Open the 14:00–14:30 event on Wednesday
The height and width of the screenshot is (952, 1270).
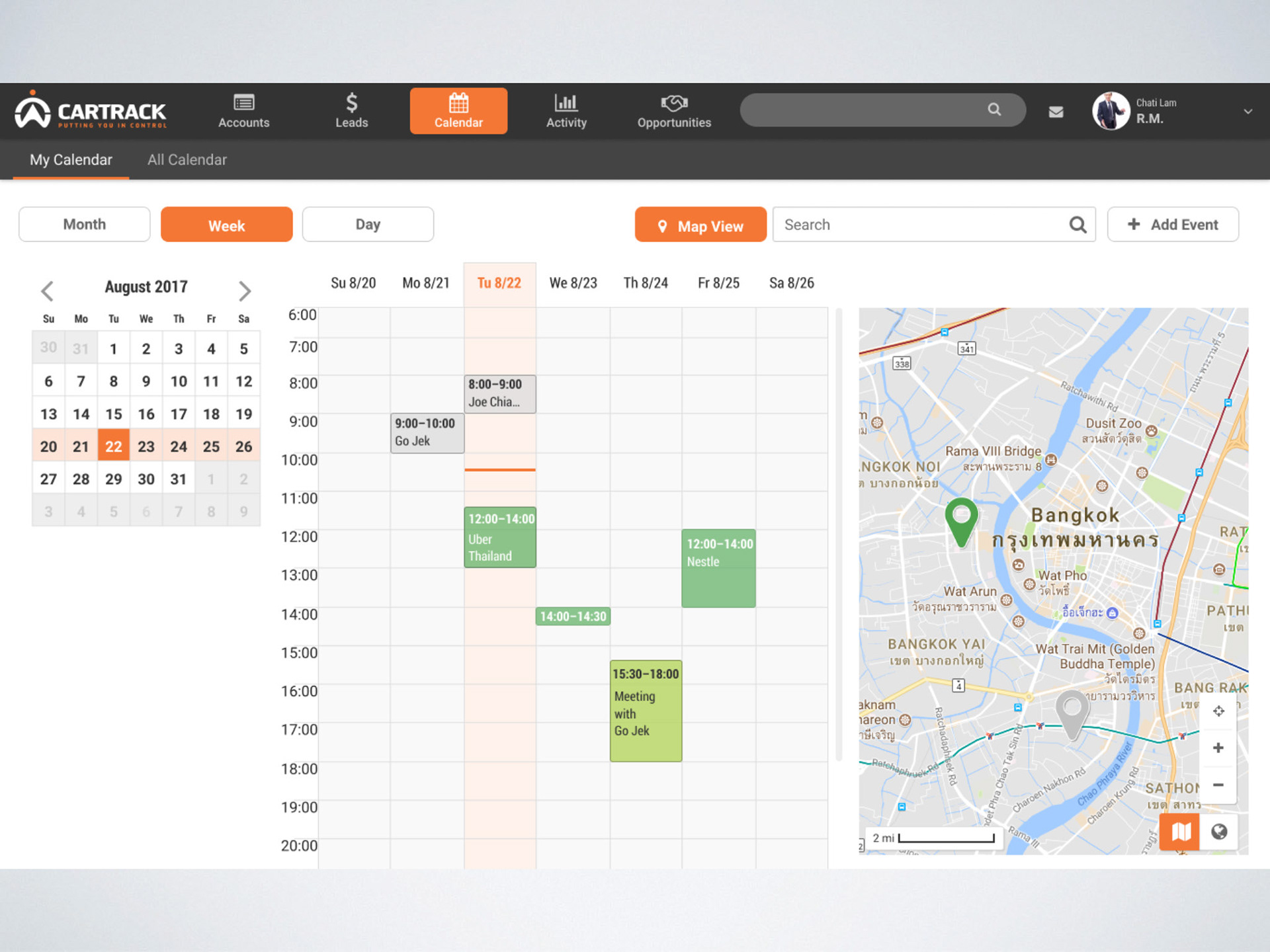[573, 616]
